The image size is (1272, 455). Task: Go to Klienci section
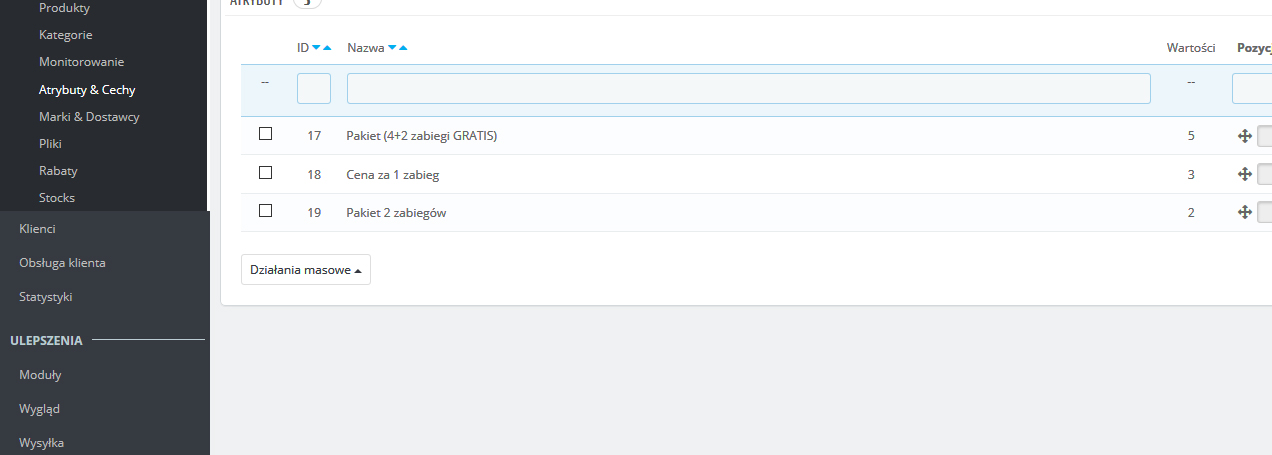[38, 229]
